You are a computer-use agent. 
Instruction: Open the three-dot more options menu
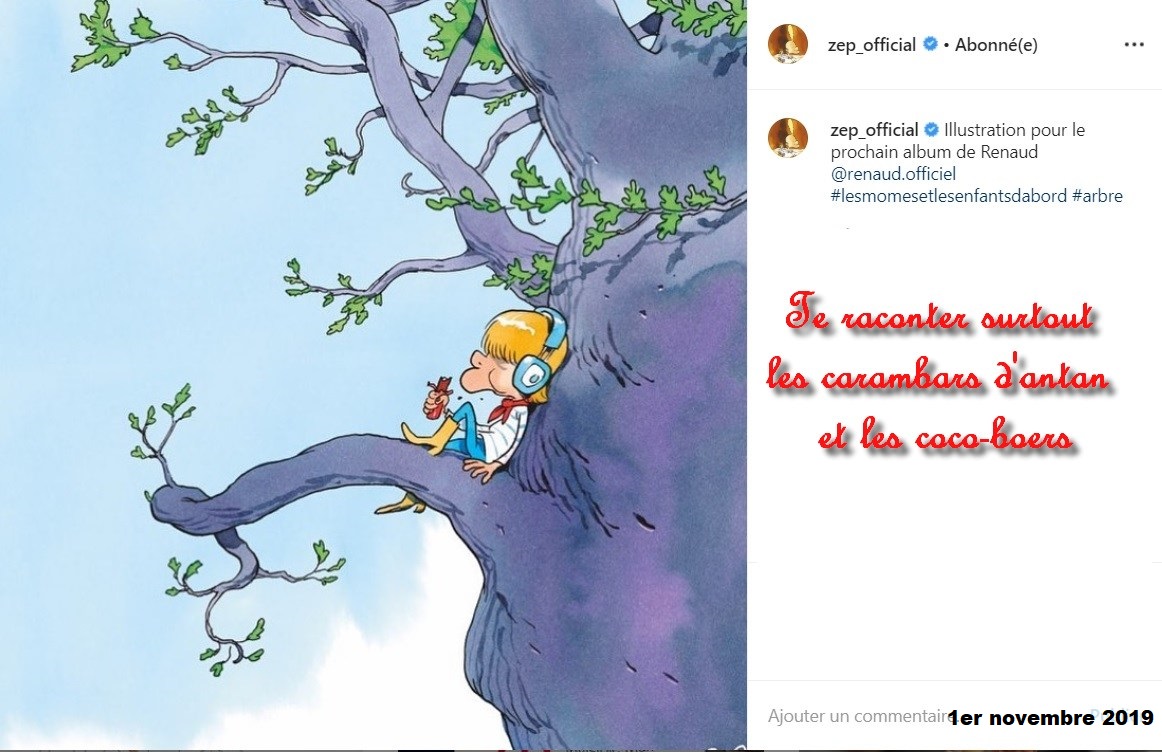(1134, 44)
